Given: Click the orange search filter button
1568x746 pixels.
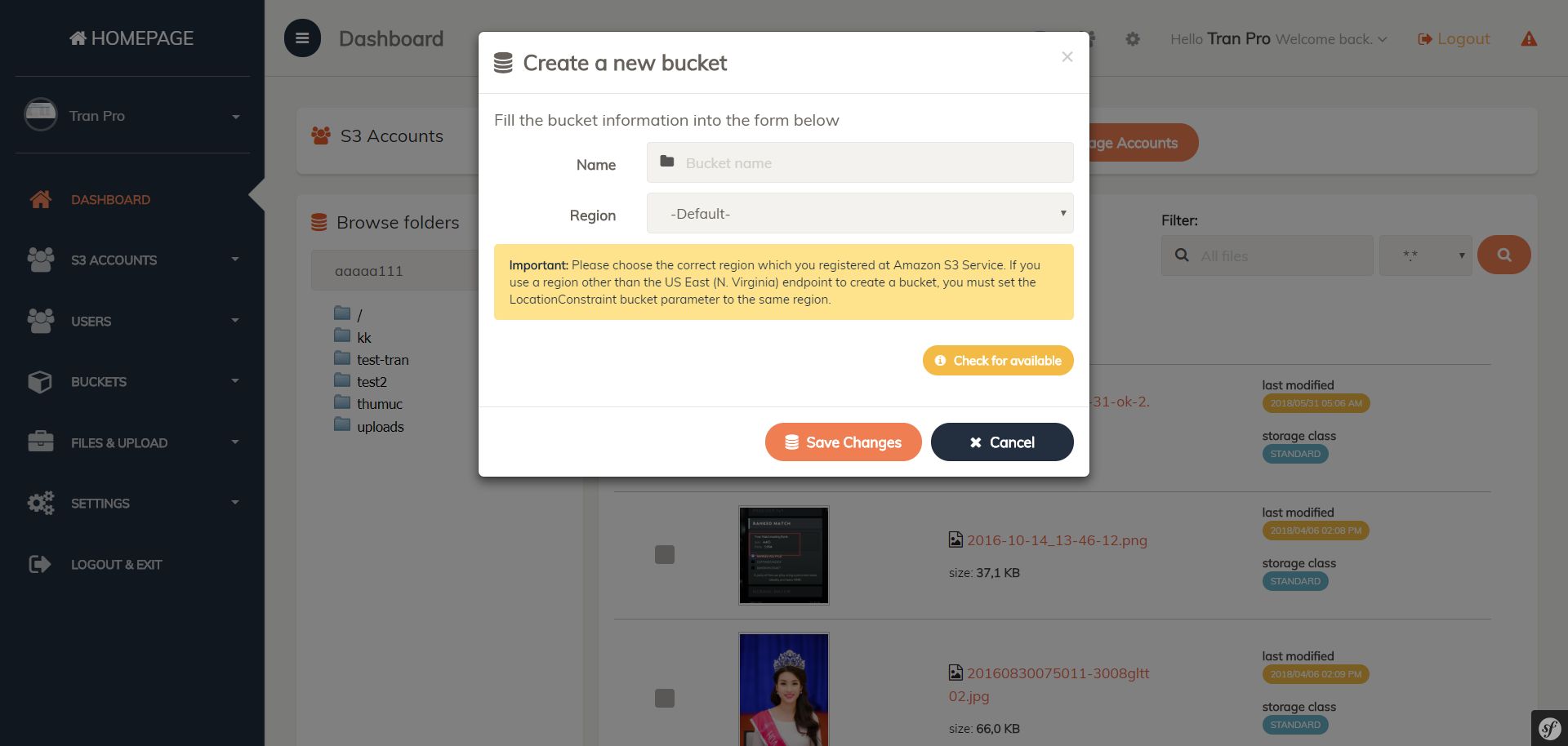Looking at the screenshot, I should (x=1503, y=255).
